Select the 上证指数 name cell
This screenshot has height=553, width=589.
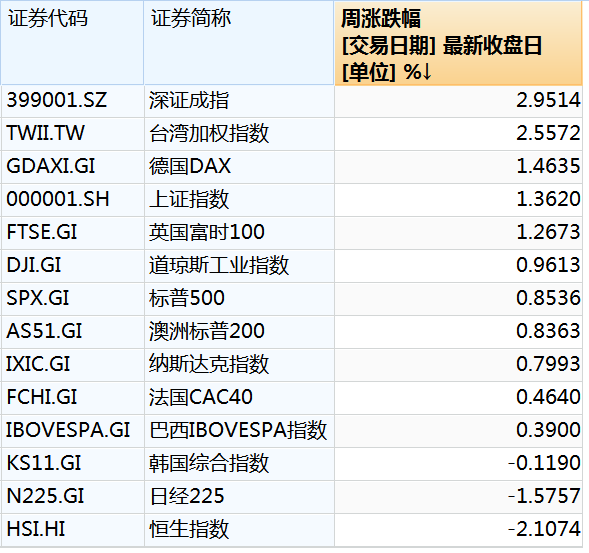pyautogui.click(x=239, y=199)
